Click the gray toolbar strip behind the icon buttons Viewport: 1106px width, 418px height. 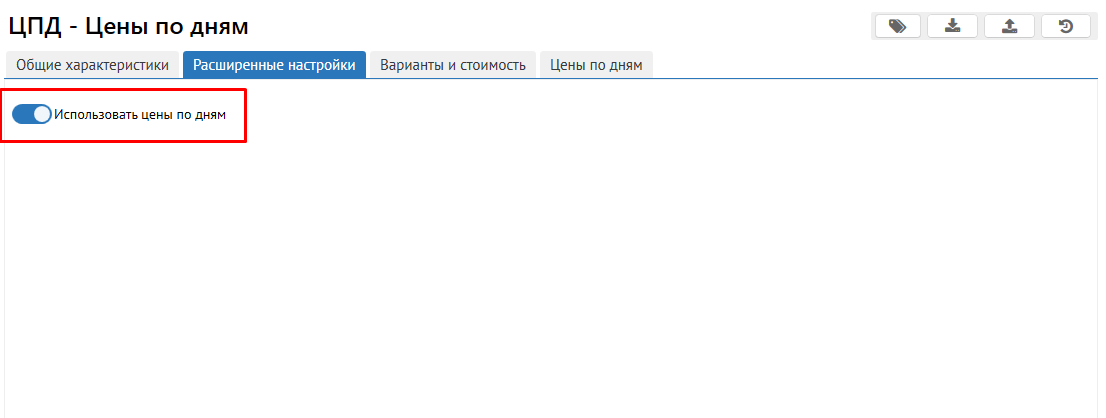click(981, 26)
